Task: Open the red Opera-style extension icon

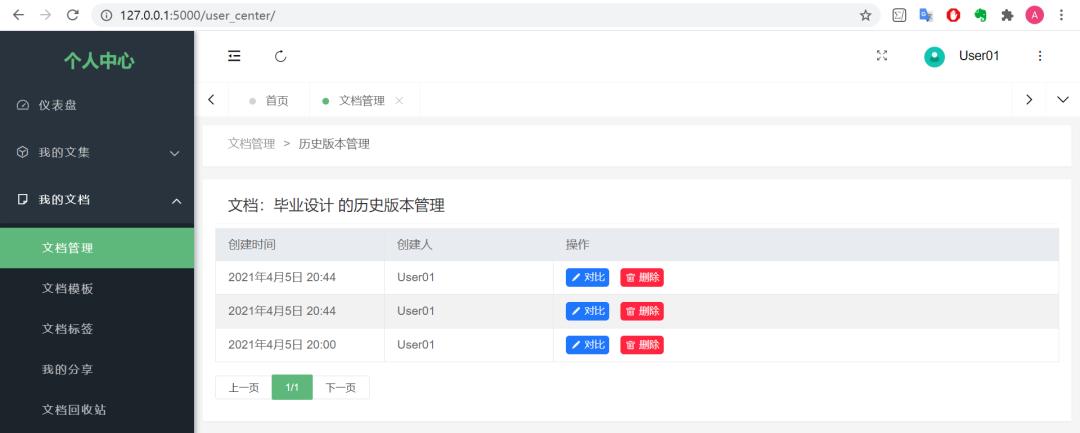Action: coord(953,15)
